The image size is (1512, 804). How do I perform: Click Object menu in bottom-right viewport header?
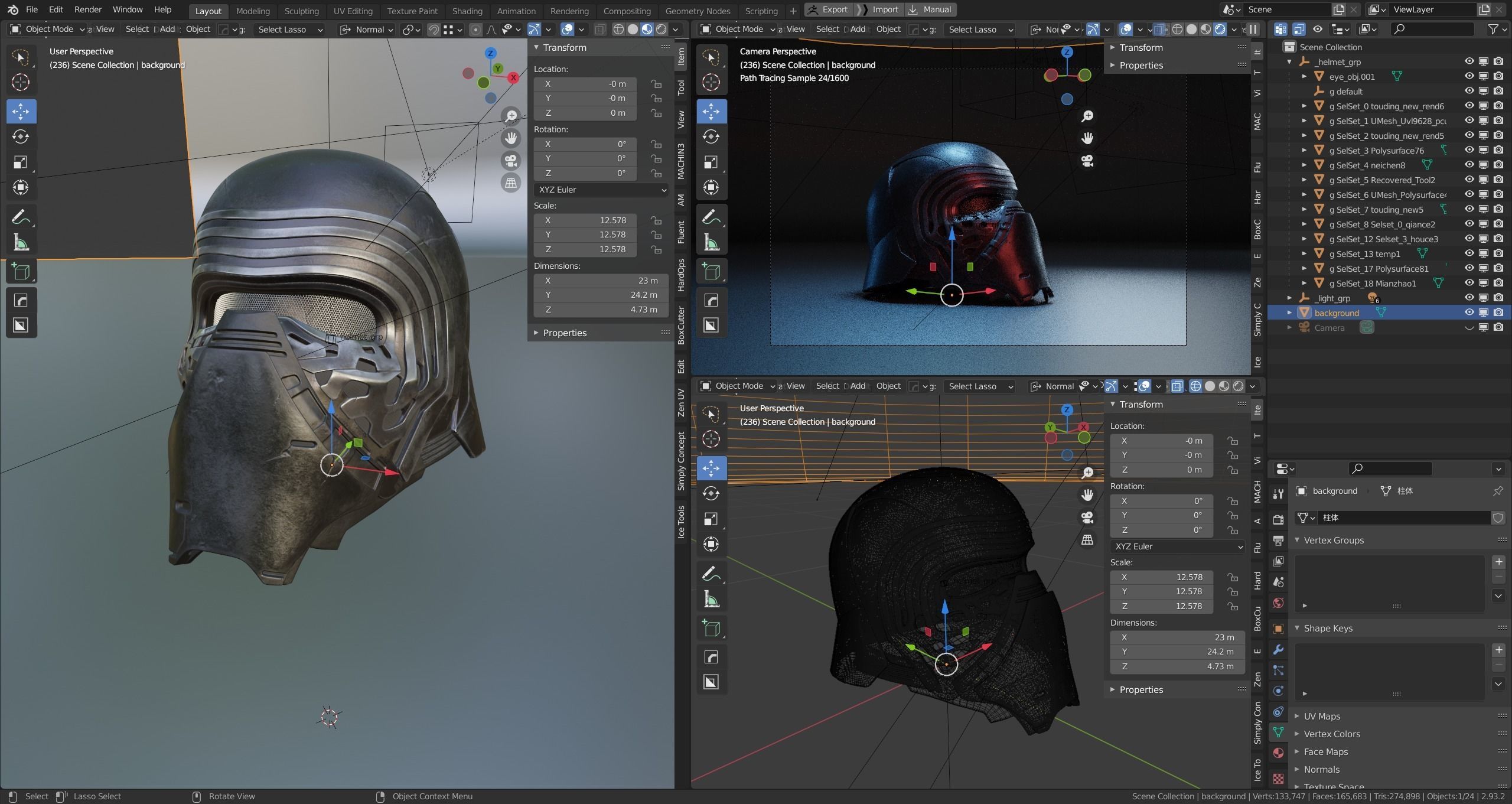pos(888,386)
